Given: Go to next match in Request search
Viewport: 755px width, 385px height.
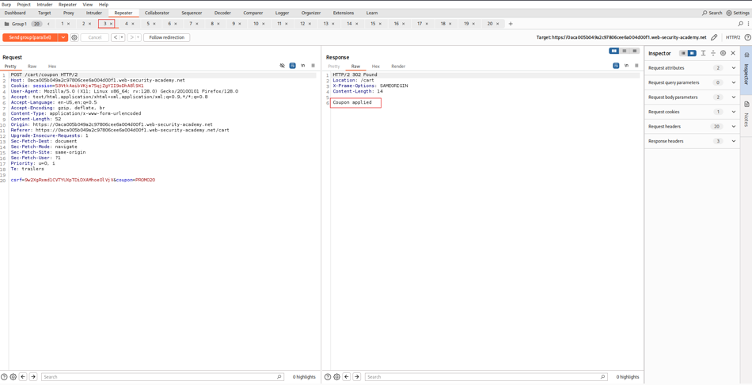Looking at the screenshot, I should (33, 377).
